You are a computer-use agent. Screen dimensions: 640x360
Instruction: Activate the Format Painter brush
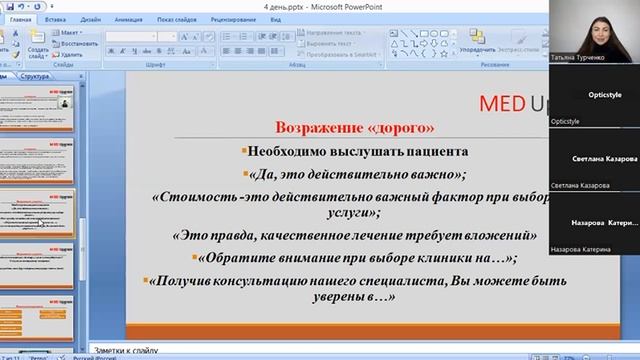15,54
